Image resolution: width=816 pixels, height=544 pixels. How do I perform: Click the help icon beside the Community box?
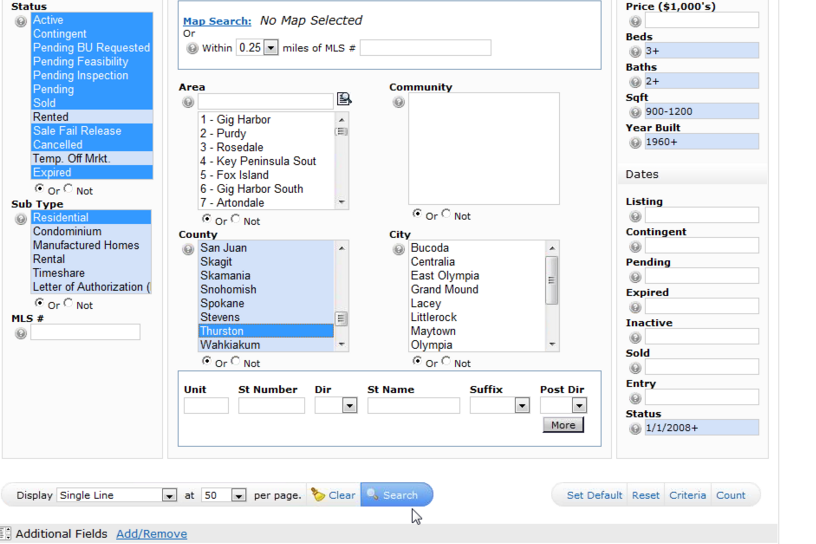coord(399,102)
